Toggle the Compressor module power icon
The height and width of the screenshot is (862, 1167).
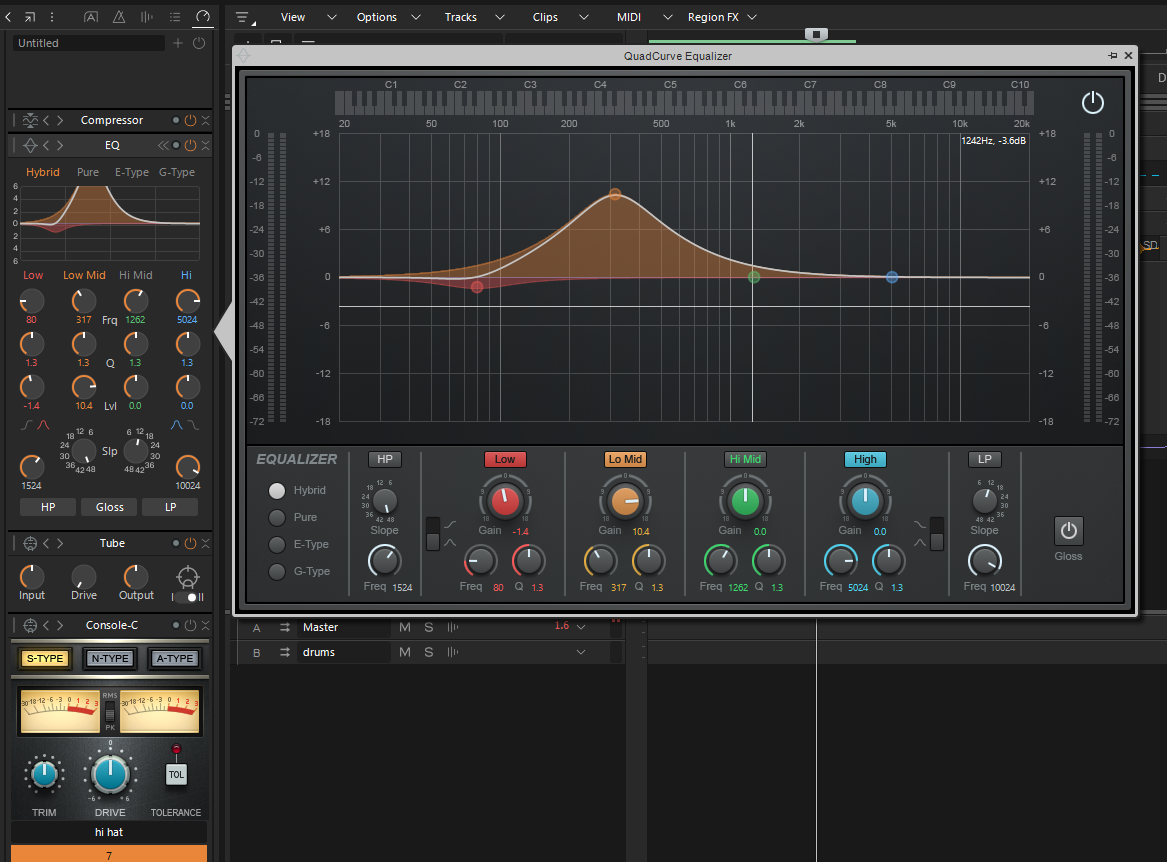[190, 120]
